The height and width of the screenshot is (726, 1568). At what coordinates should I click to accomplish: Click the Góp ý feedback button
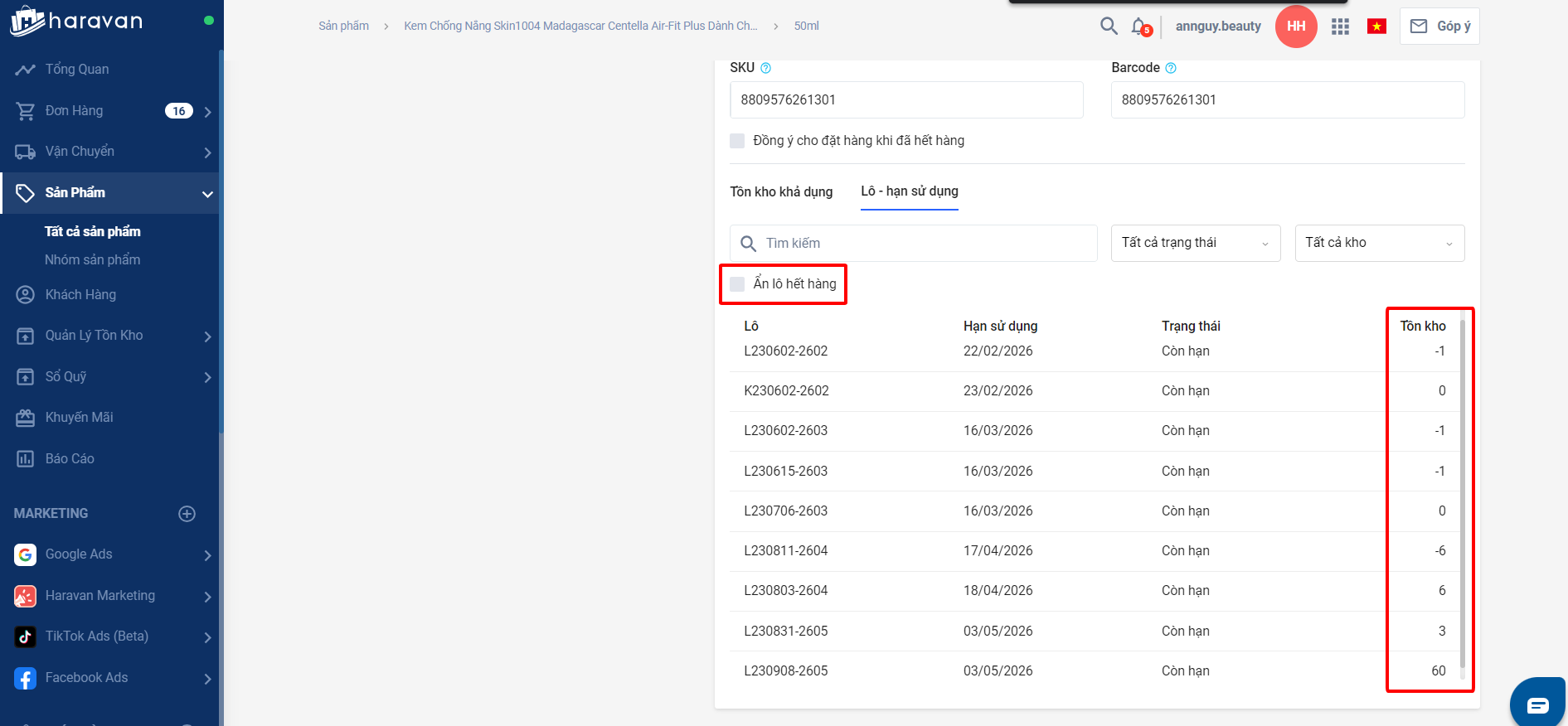(x=1439, y=27)
